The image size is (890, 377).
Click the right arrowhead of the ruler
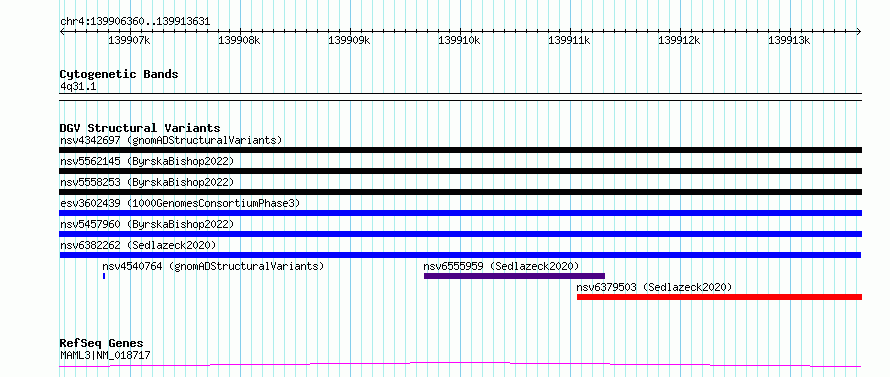[x=859, y=31]
